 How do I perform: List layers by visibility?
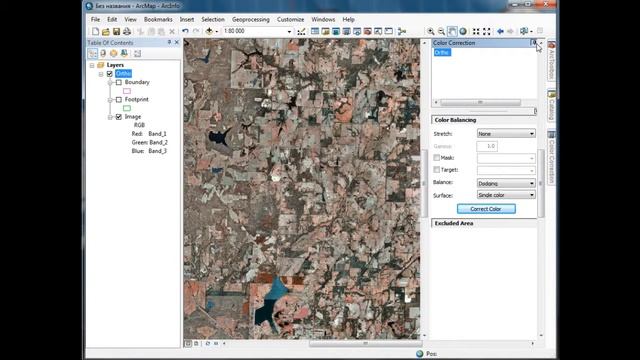click(x=113, y=53)
